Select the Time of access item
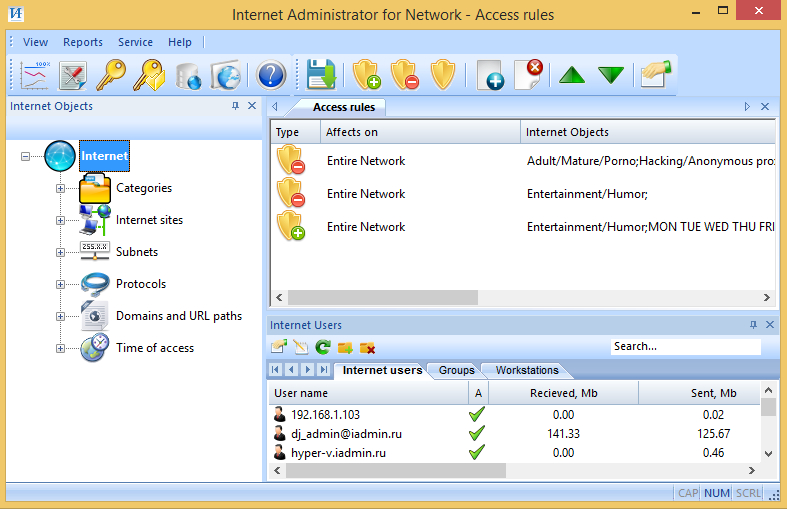Image resolution: width=787 pixels, height=509 pixels. (x=154, y=348)
